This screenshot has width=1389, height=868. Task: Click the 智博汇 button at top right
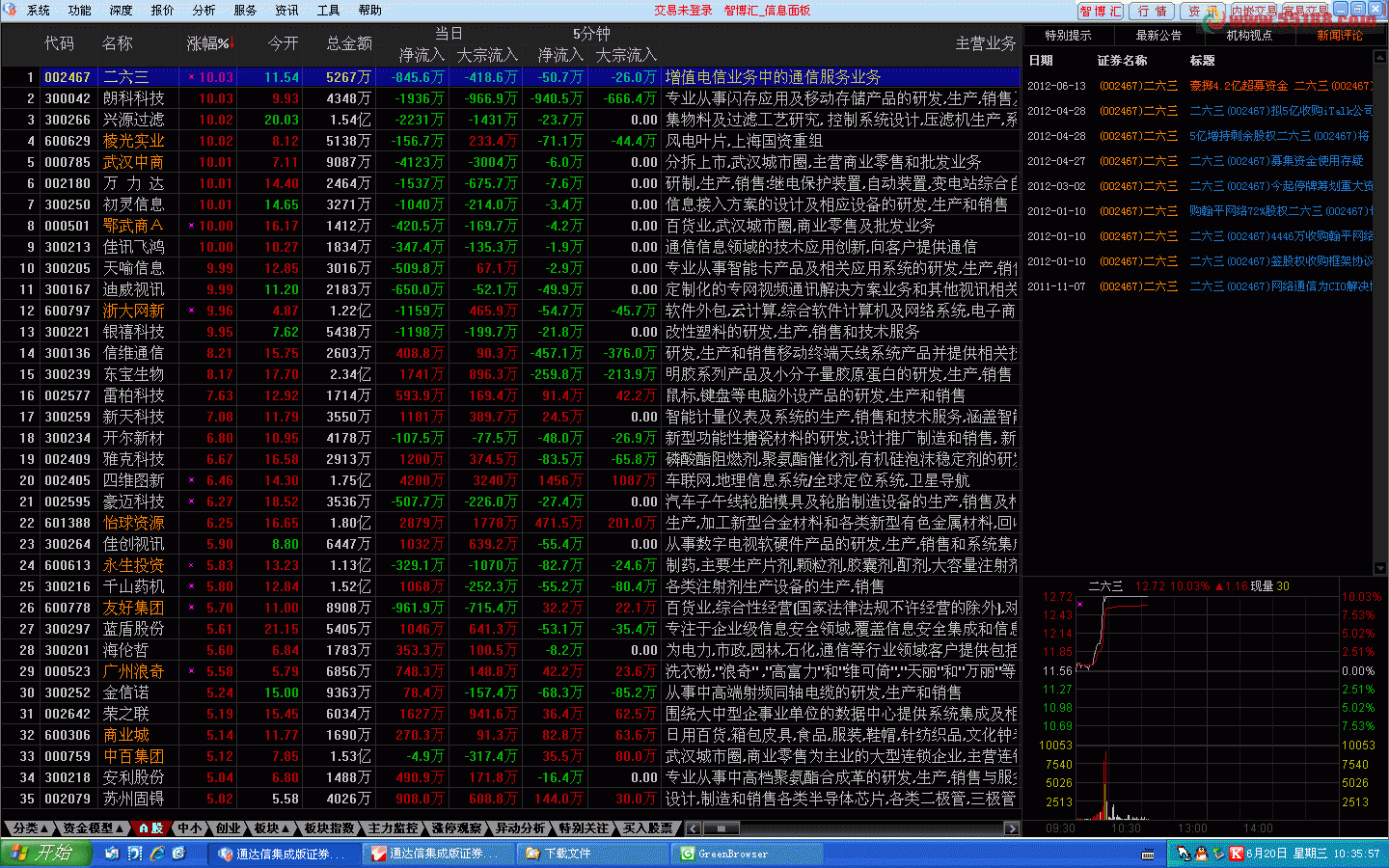(1102, 12)
